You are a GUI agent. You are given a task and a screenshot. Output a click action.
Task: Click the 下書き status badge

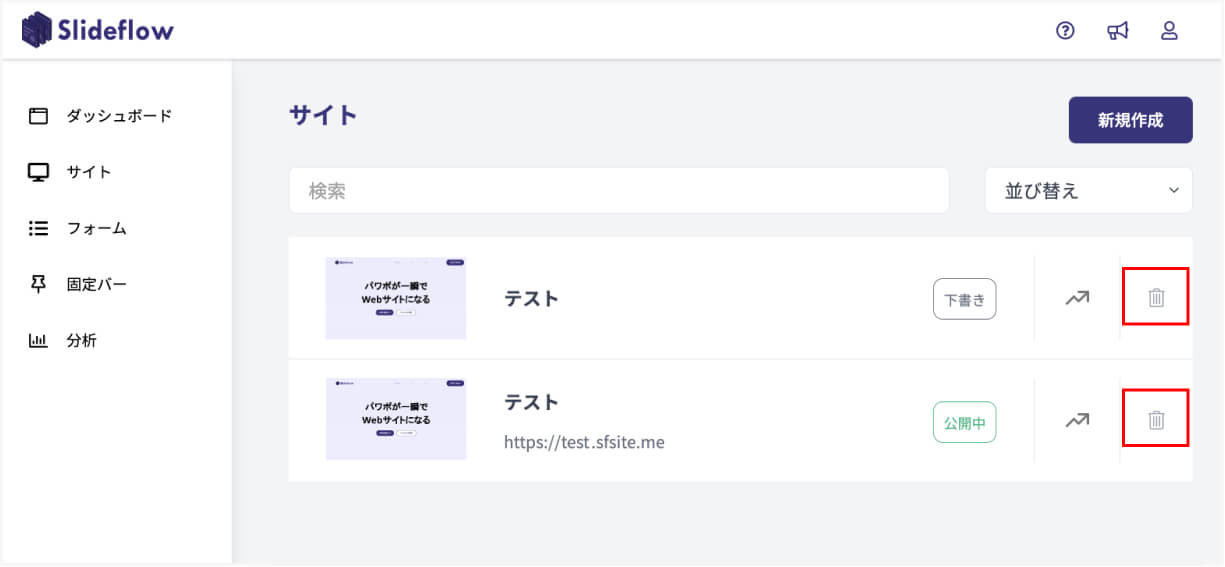(x=964, y=299)
